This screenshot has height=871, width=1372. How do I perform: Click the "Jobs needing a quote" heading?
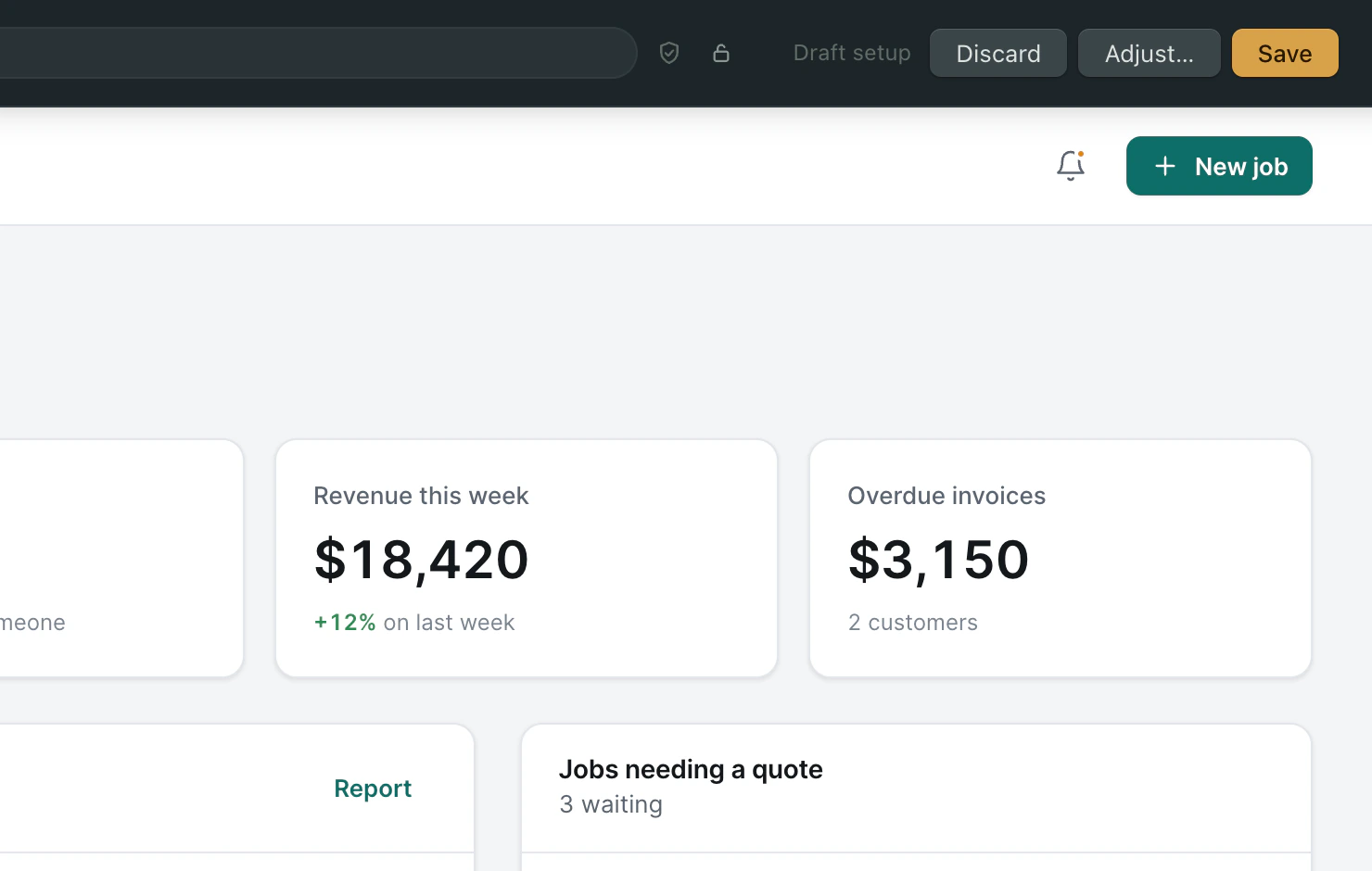691,769
